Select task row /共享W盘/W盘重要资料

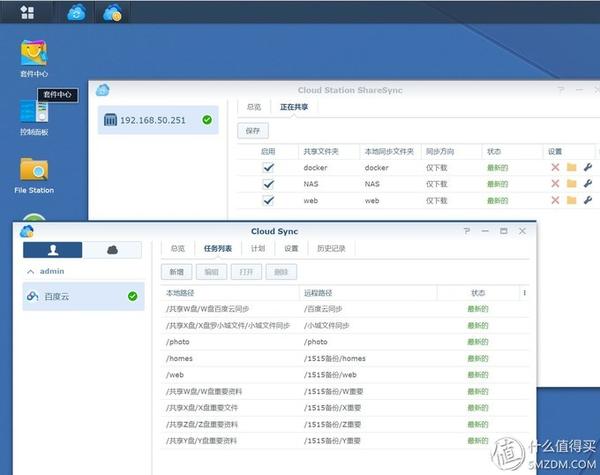click(346, 392)
